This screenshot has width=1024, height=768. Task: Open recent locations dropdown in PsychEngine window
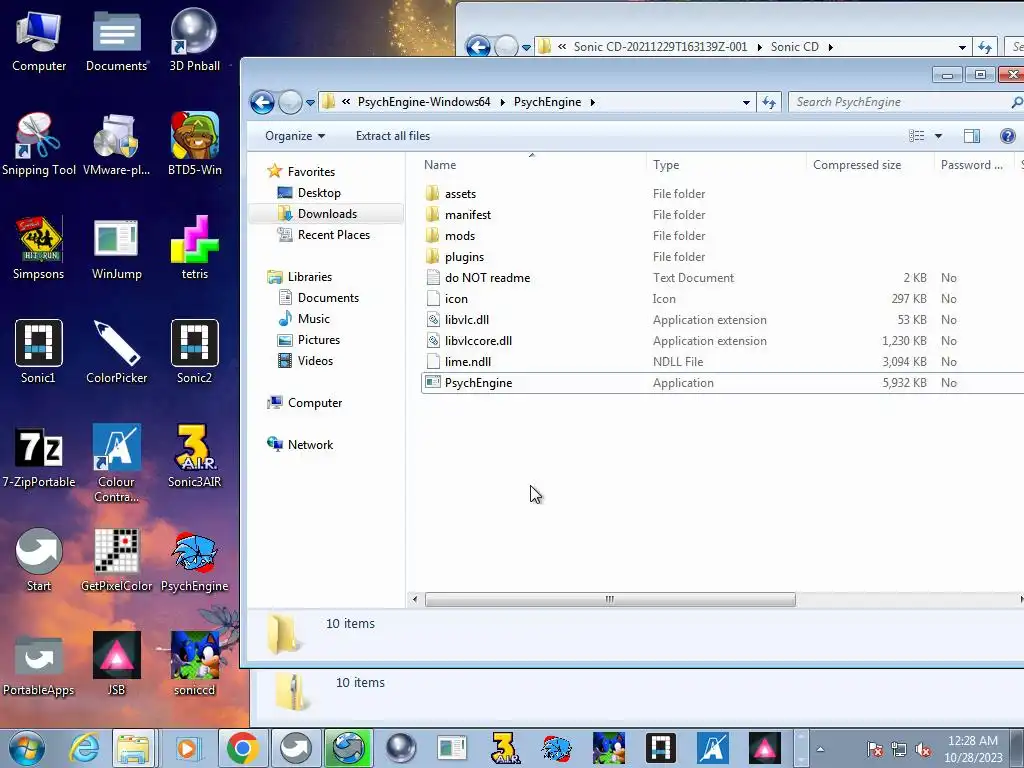(x=311, y=103)
